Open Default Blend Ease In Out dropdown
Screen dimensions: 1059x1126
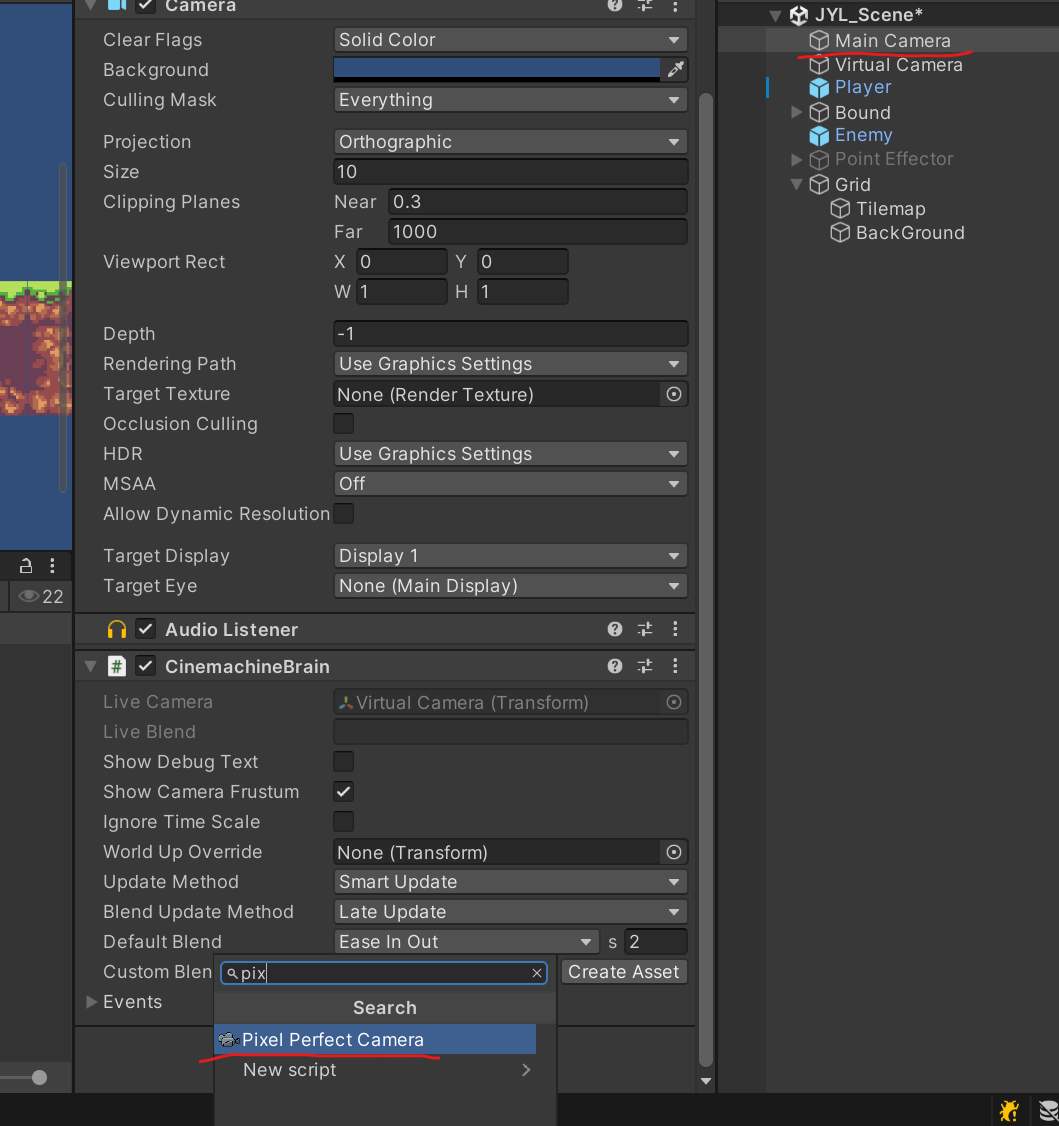(467, 942)
